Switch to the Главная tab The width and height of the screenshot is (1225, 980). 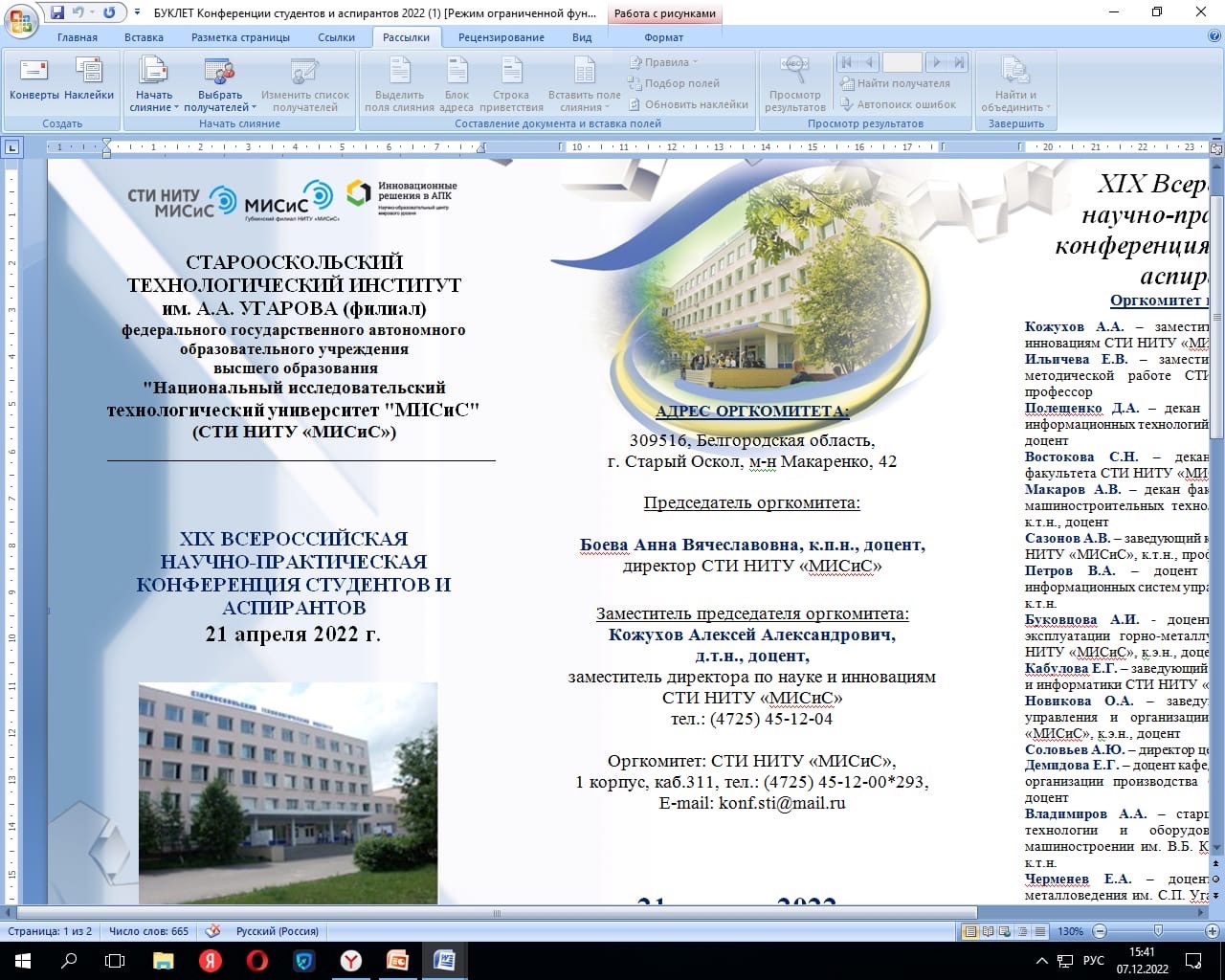coord(78,37)
